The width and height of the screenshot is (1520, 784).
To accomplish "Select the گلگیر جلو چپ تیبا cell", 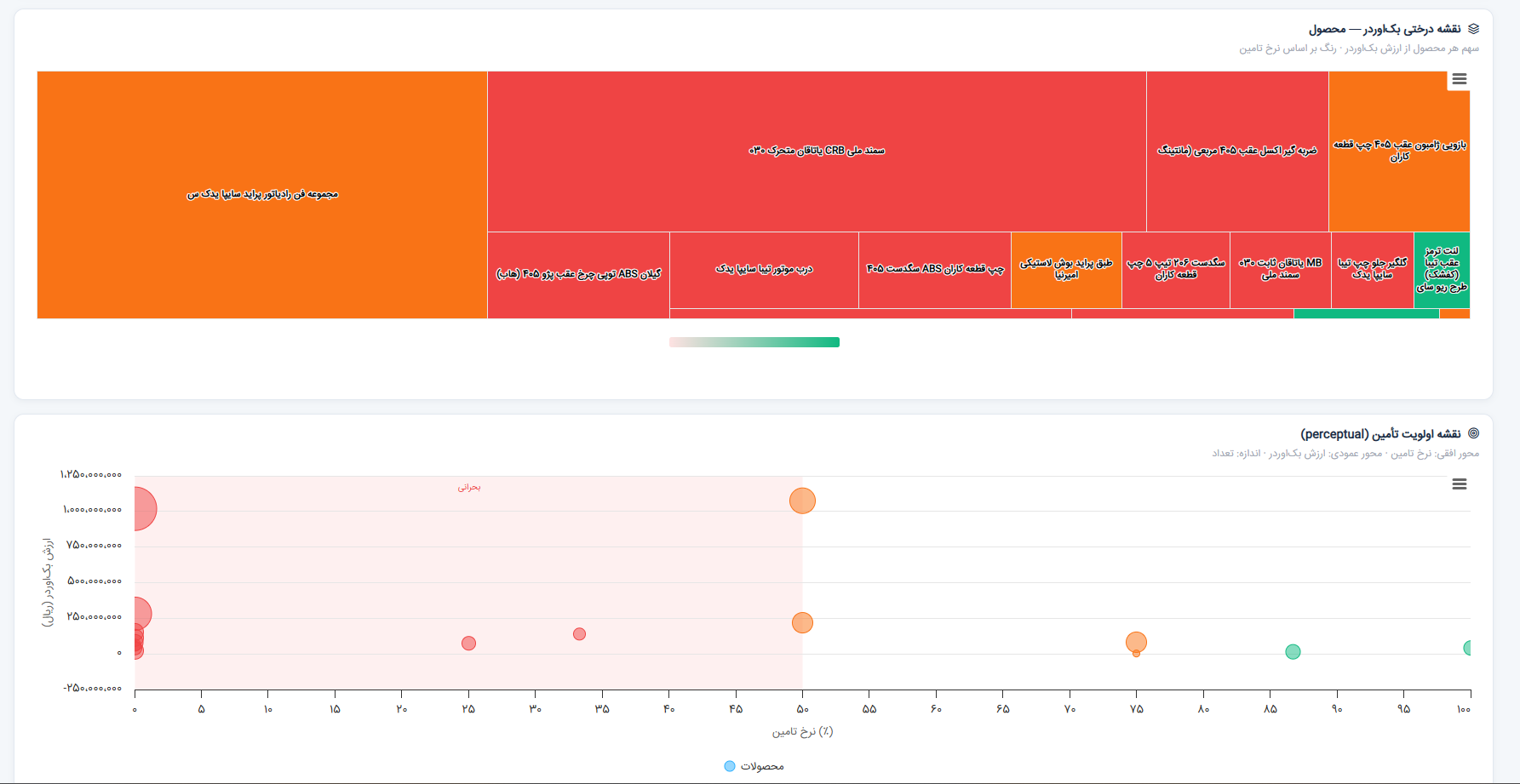I will pyautogui.click(x=1373, y=270).
